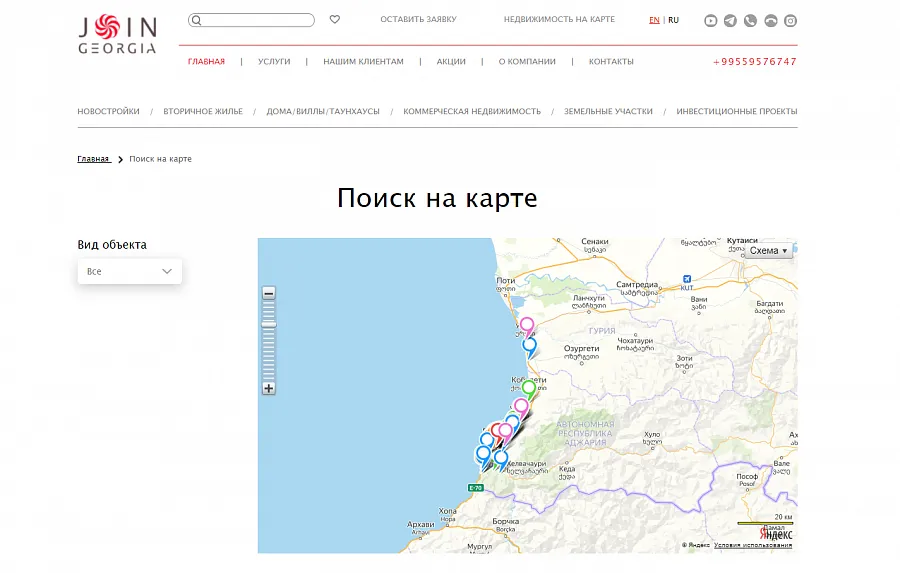Click the Главная breadcrumb link
Image resolution: width=900 pixels, height=573 pixels.
coord(94,159)
